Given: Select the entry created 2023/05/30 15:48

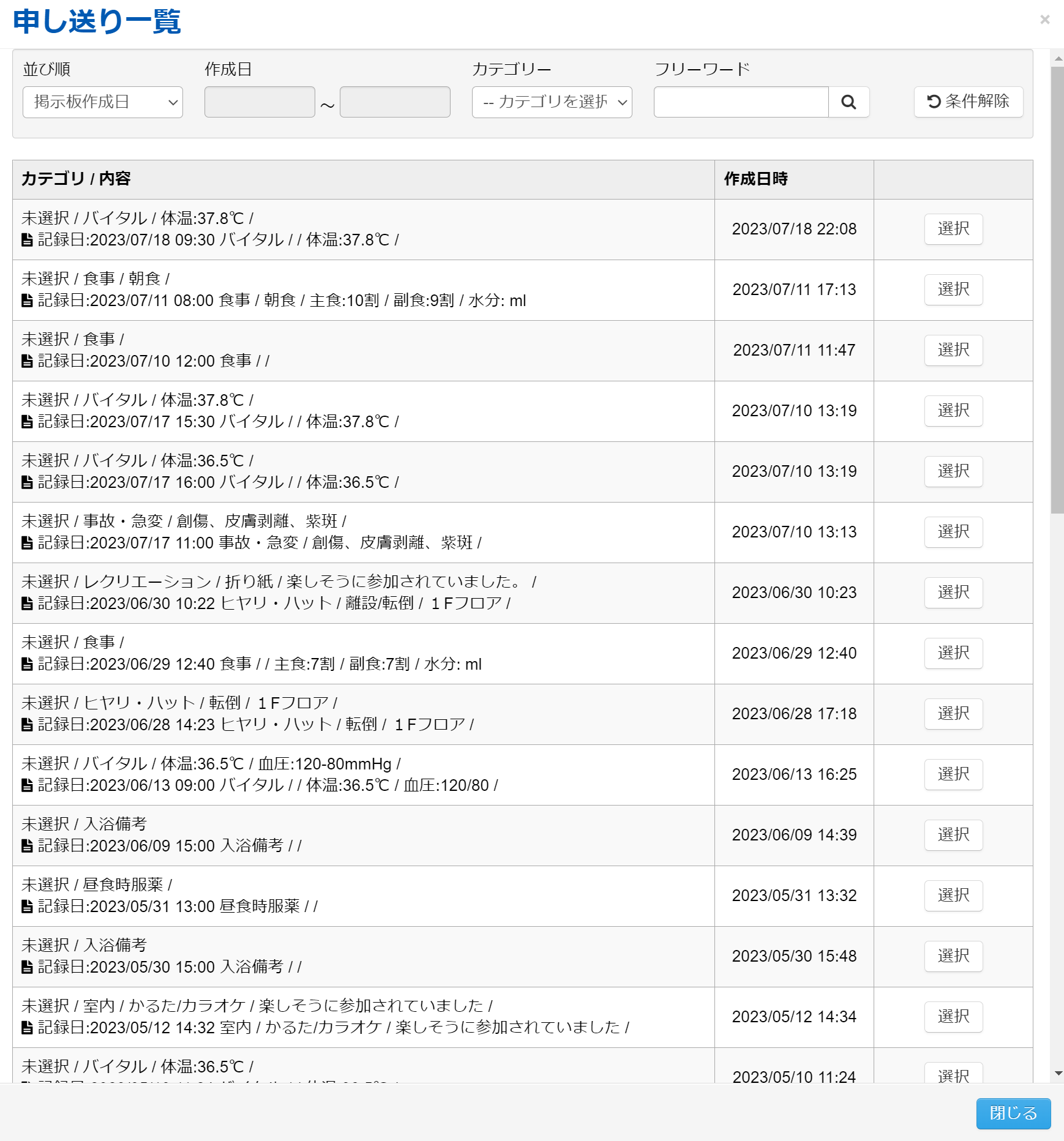Looking at the screenshot, I should click(x=953, y=956).
